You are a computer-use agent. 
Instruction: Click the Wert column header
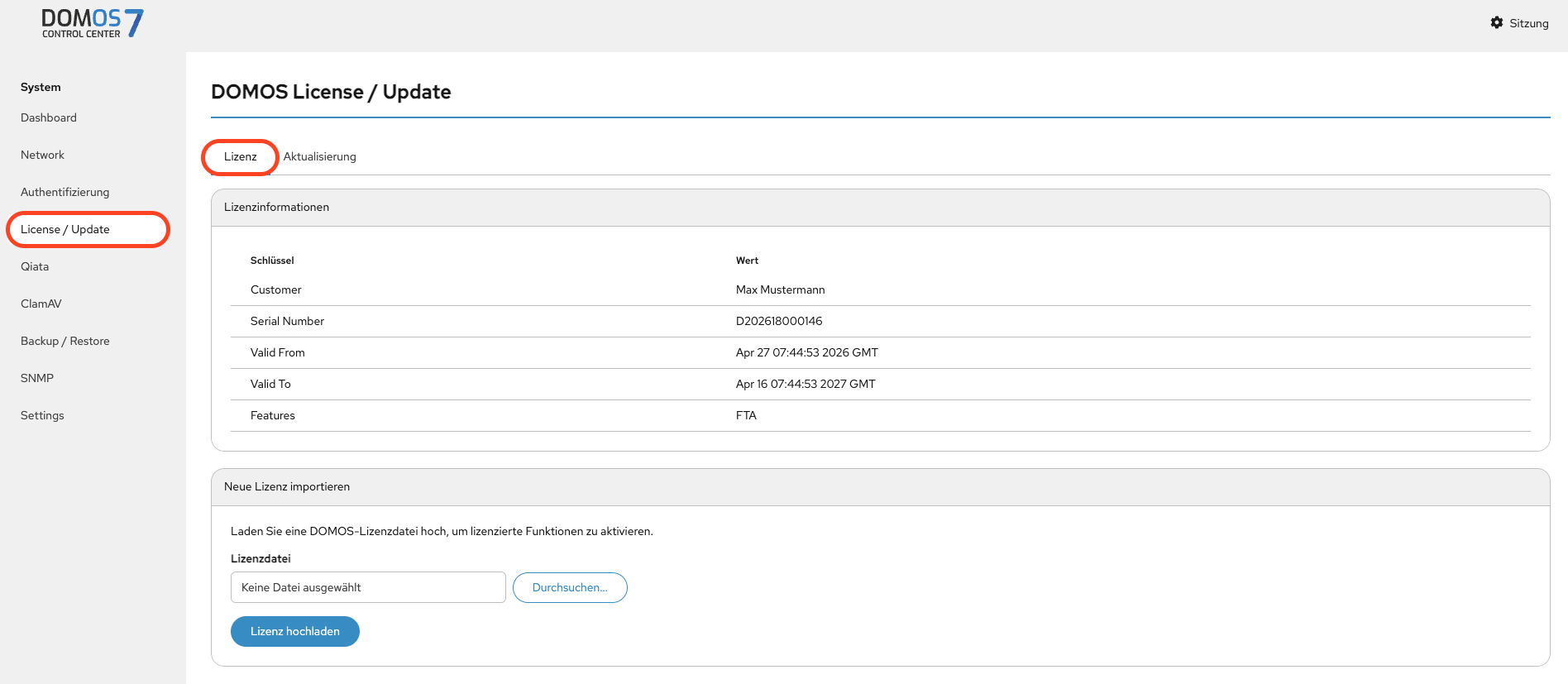tap(747, 261)
